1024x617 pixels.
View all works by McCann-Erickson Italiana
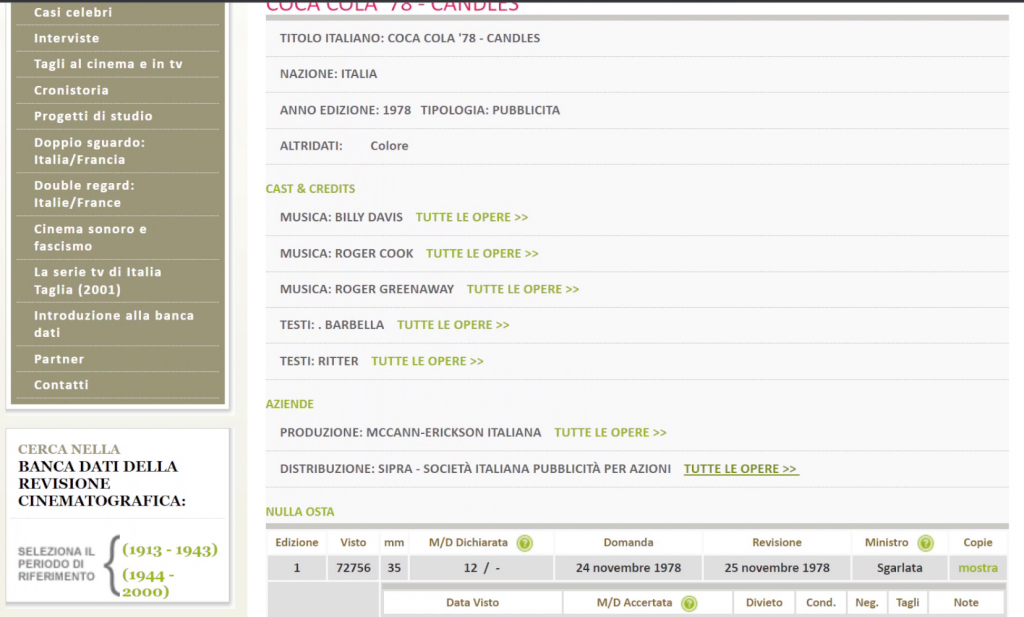pyautogui.click(x=611, y=432)
